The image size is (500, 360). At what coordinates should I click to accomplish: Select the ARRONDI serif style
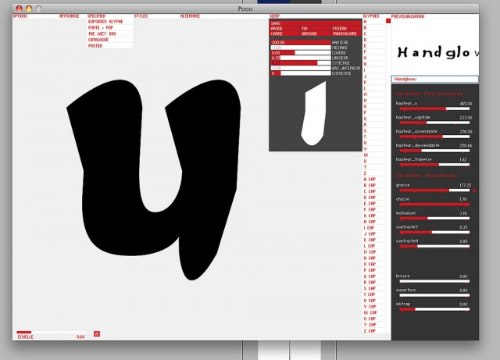click(x=309, y=34)
